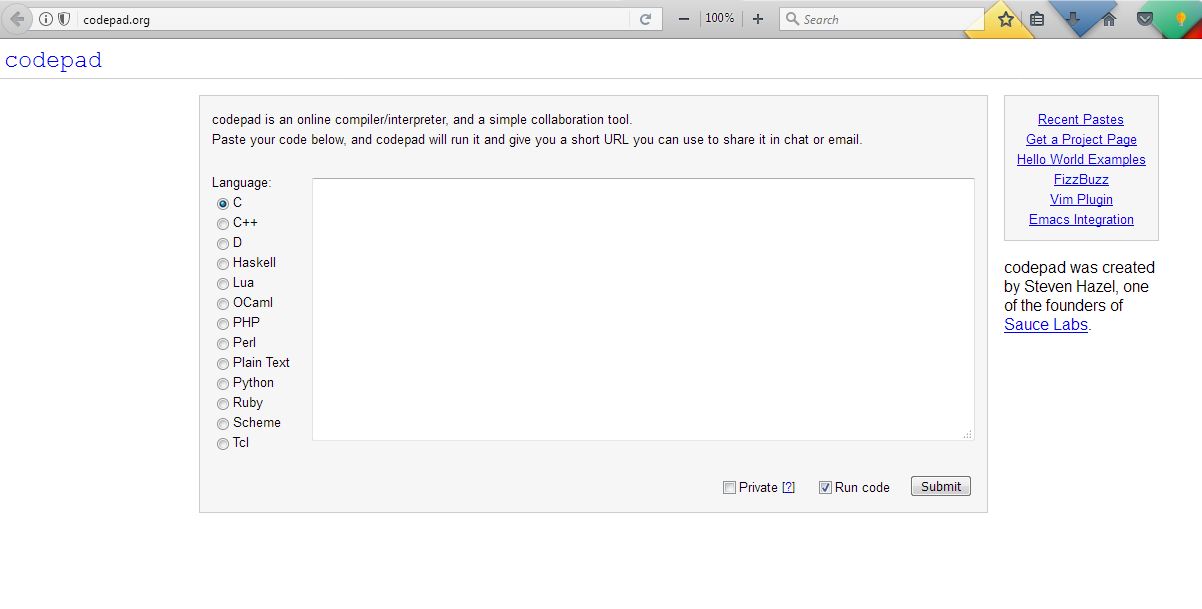Viewport: 1202px width, 609px height.
Task: Reset the 100% zoom level
Action: tap(720, 19)
